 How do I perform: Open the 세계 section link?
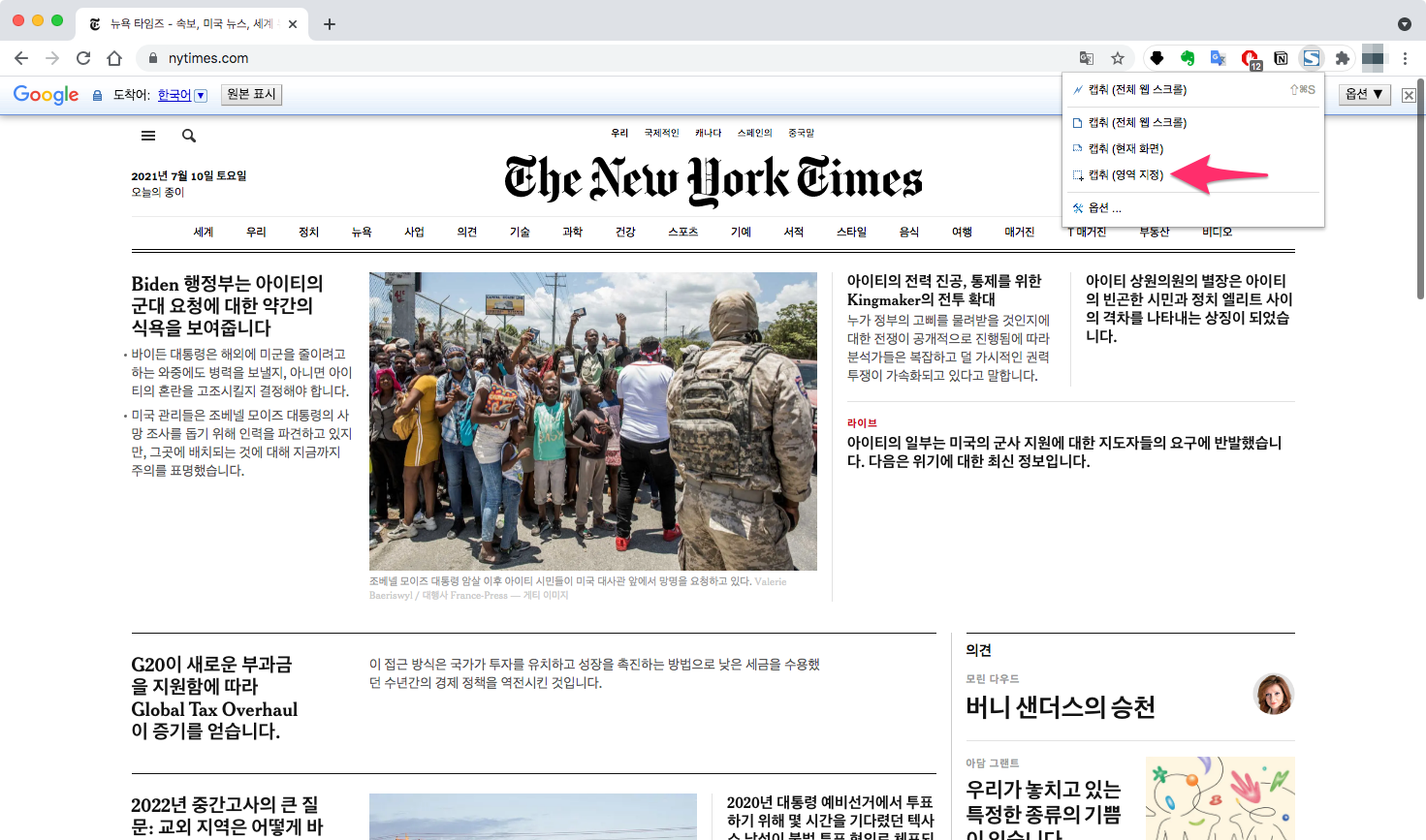(204, 232)
